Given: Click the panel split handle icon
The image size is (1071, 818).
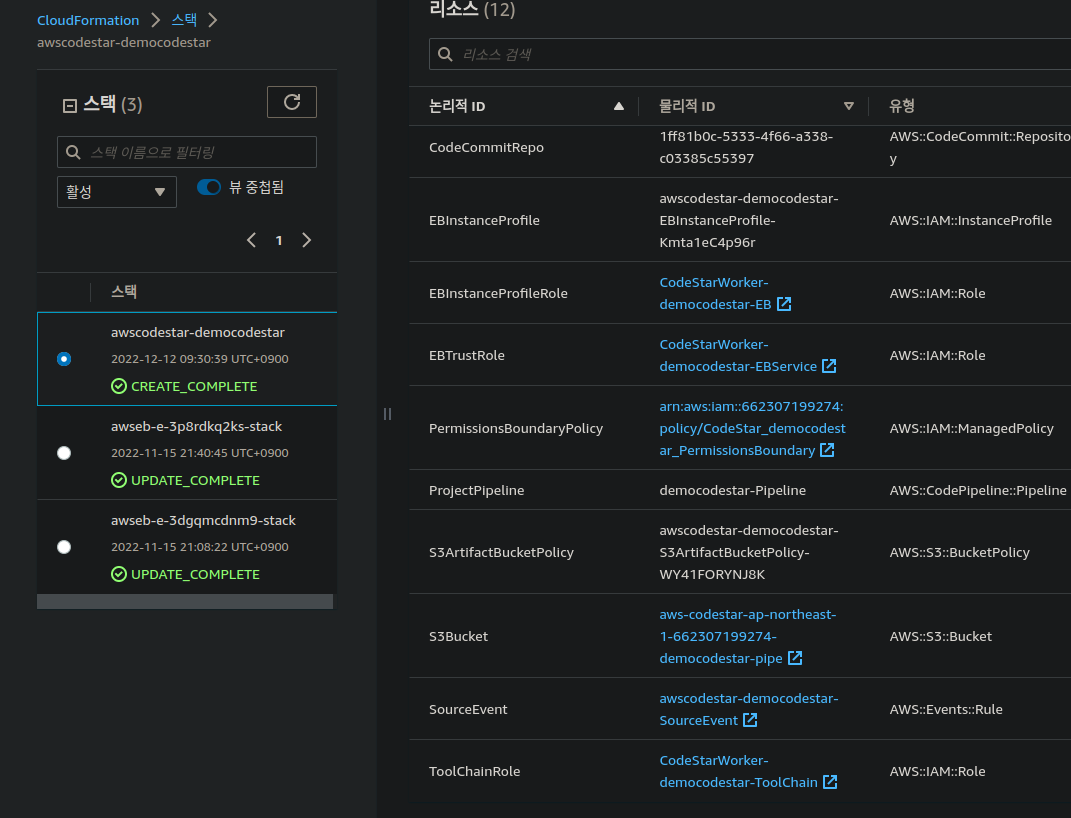Looking at the screenshot, I should click(387, 414).
